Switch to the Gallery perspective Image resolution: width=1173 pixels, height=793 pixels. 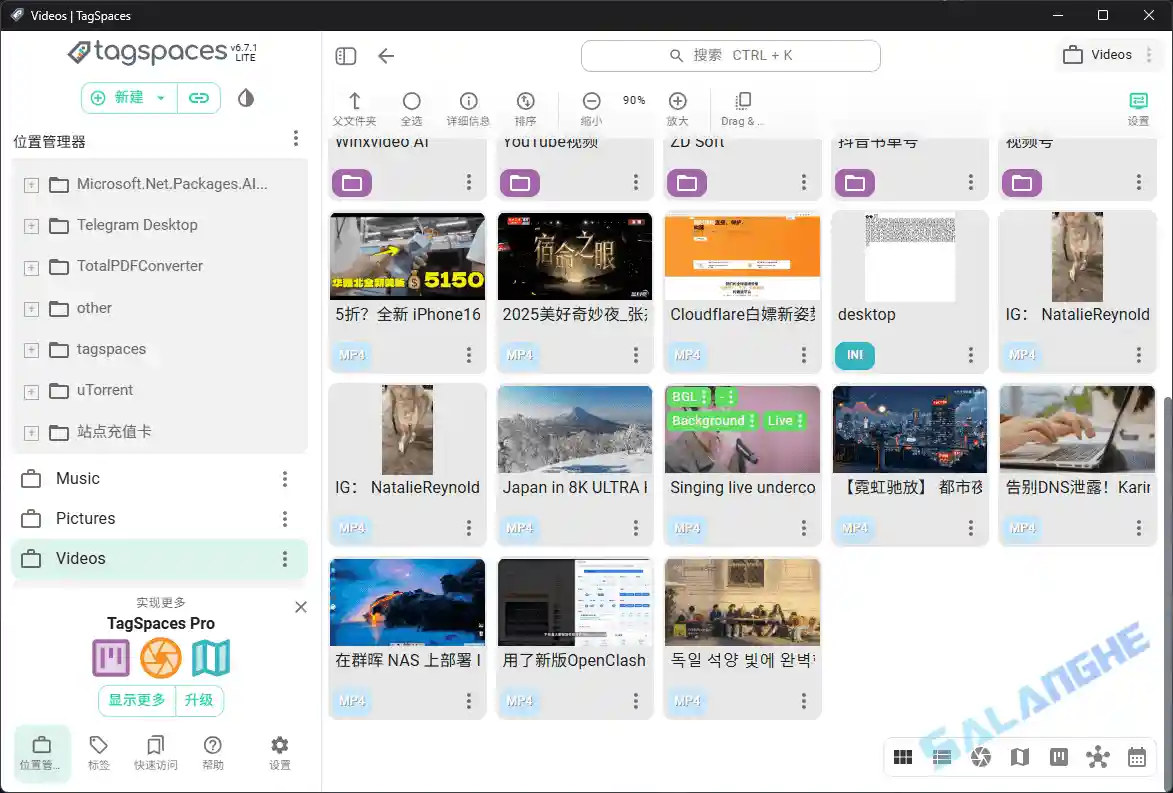click(980, 757)
